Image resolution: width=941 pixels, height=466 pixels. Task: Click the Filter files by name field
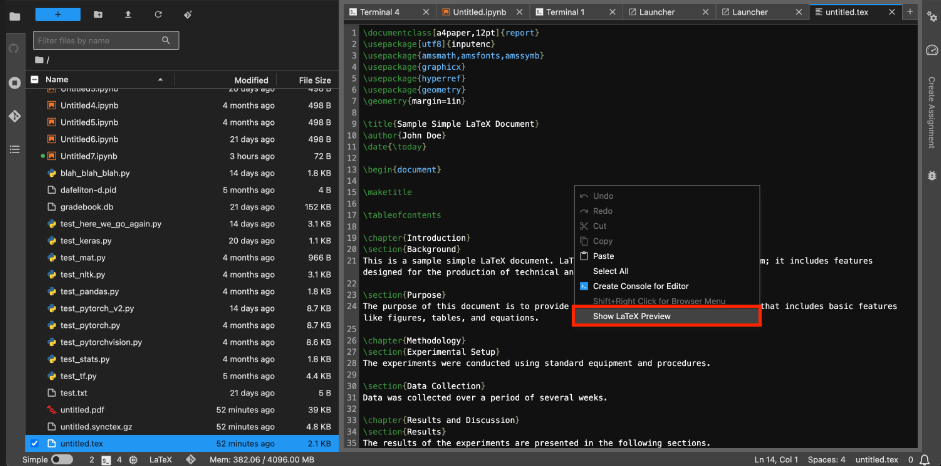click(x=106, y=41)
